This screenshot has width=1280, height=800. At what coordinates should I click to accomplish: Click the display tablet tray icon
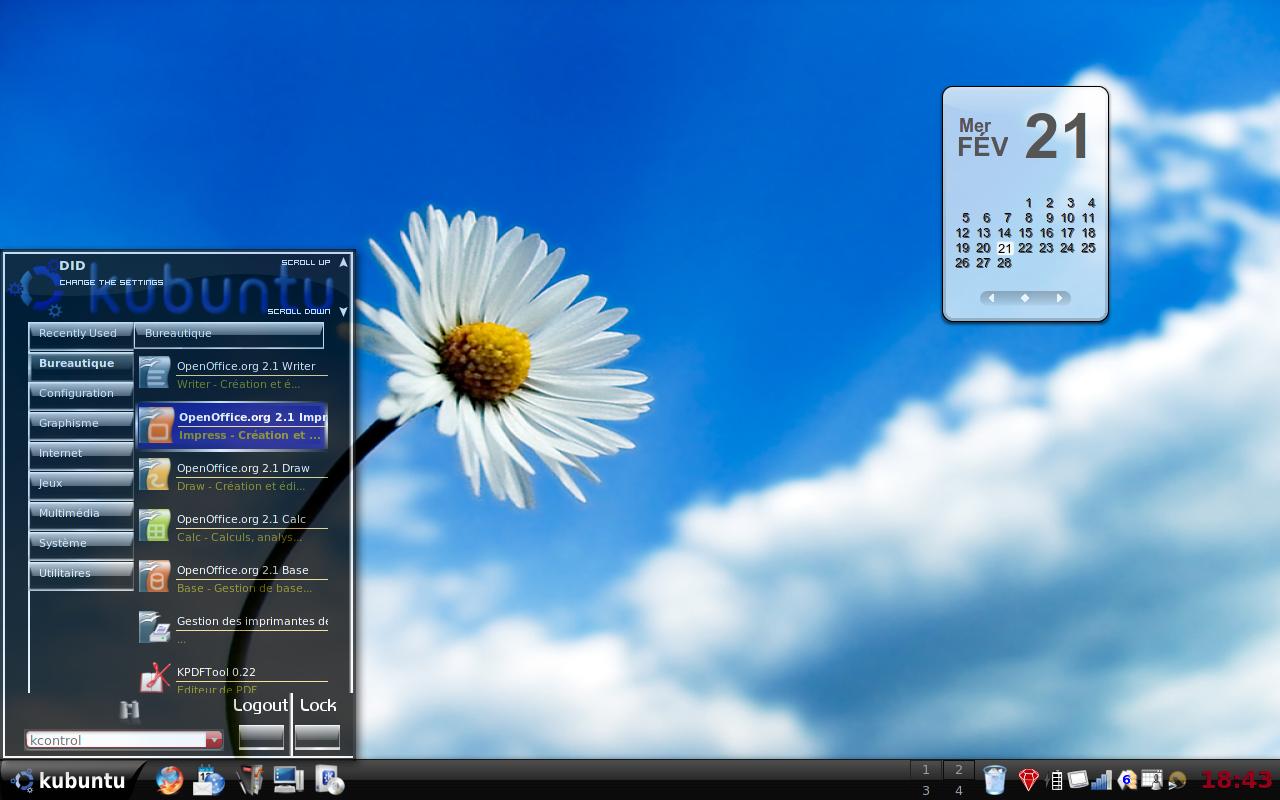pos(1077,780)
